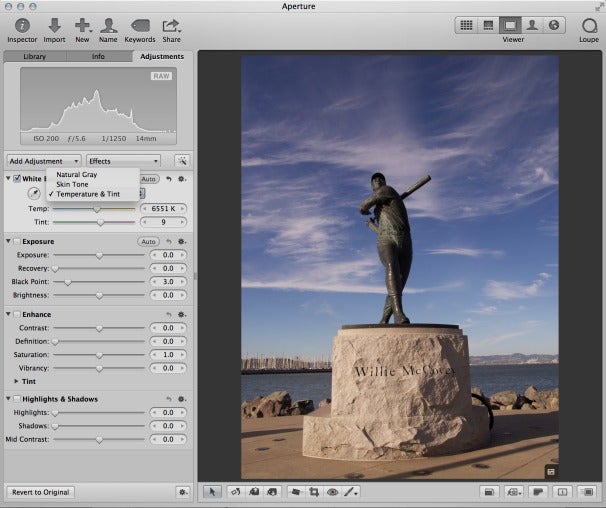Click the Willie McCovey statue photo

point(400,267)
